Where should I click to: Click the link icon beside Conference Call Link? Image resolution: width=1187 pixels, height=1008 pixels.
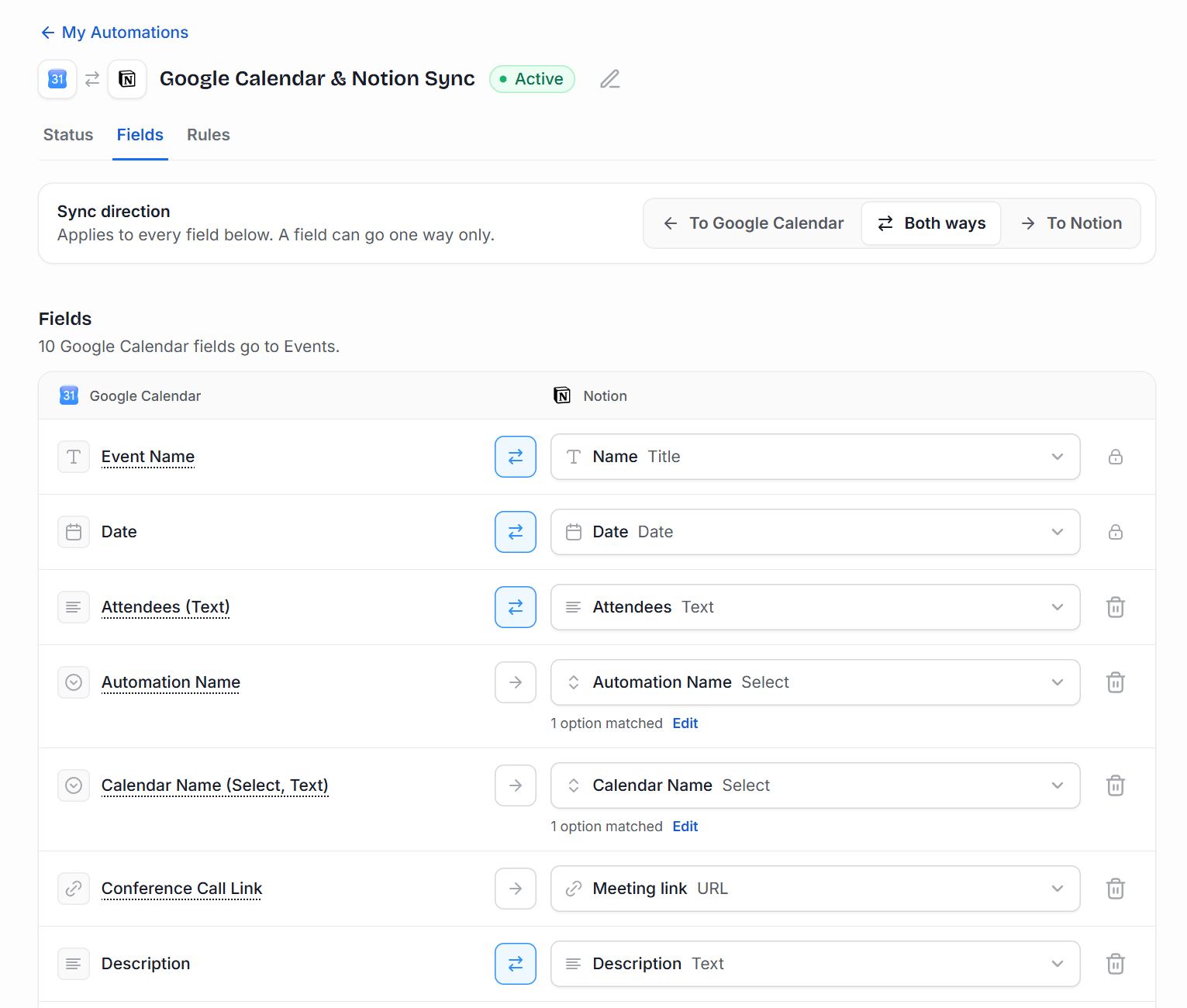click(x=74, y=889)
